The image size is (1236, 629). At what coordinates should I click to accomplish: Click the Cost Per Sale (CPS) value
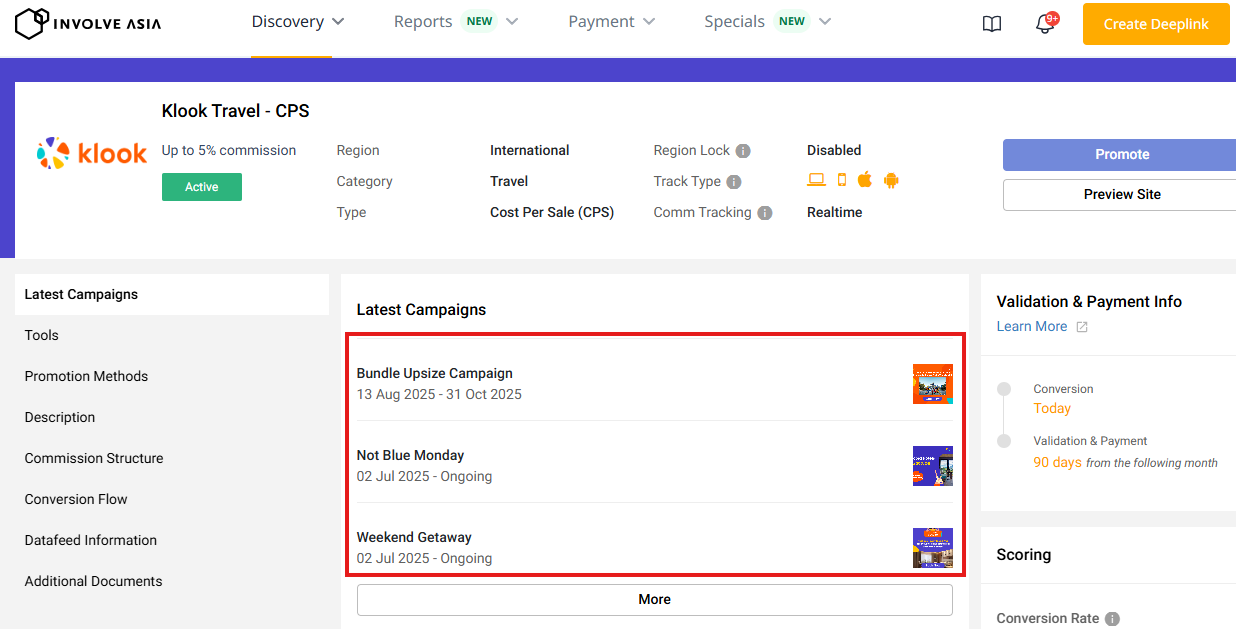click(x=552, y=213)
